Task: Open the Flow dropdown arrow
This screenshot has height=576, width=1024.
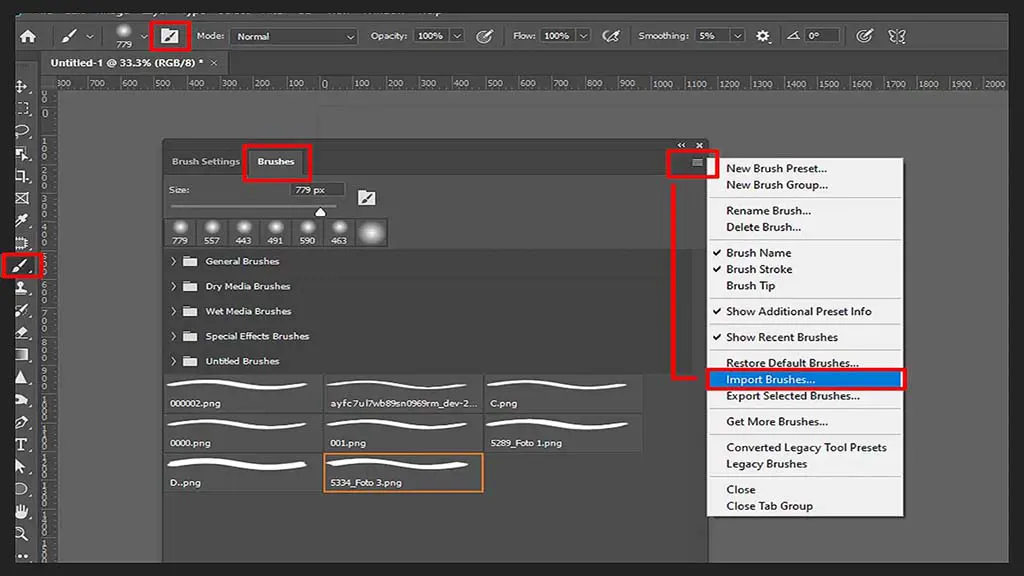Action: (x=583, y=36)
